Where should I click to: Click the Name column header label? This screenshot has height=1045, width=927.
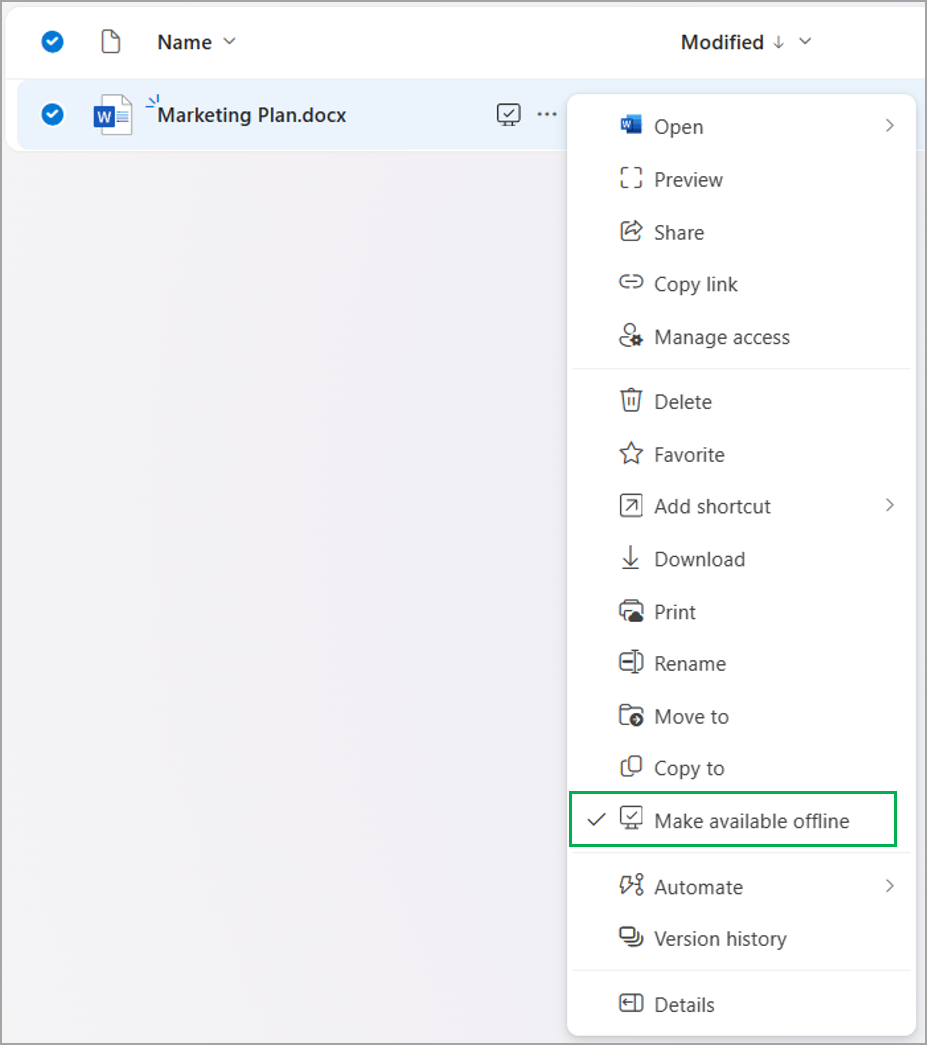(x=185, y=42)
